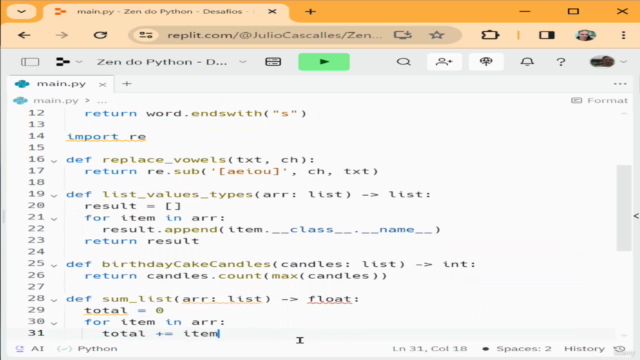Open the AI assistant in status bar
640x360 pixels.
pos(30,349)
